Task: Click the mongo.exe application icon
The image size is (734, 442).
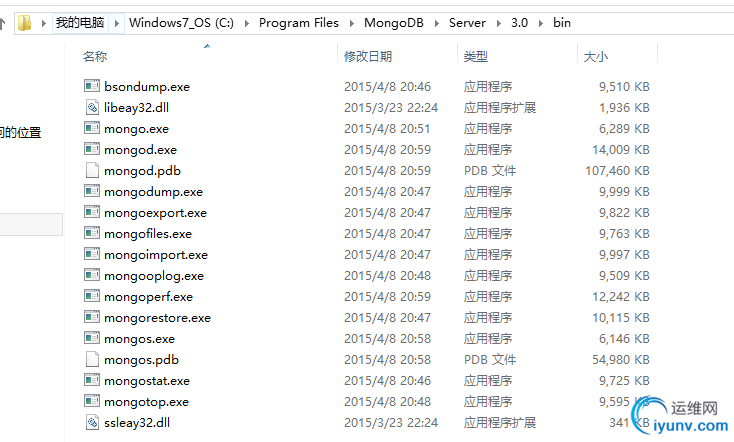Action: [x=92, y=128]
